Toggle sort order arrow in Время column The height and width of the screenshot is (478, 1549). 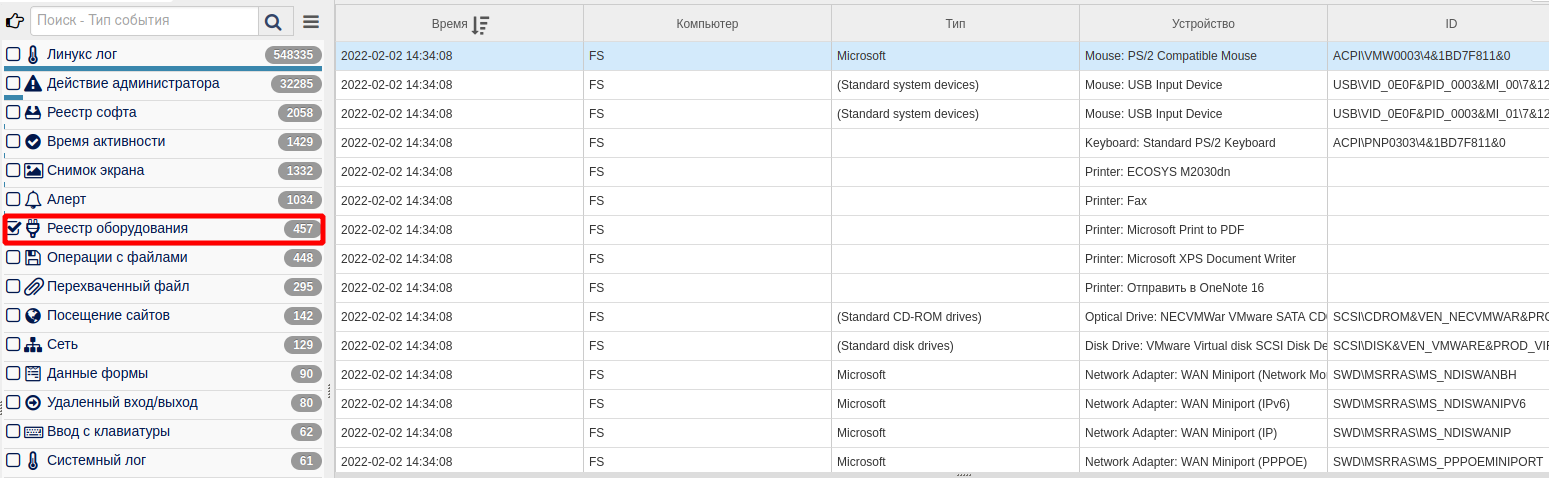pyautogui.click(x=480, y=24)
